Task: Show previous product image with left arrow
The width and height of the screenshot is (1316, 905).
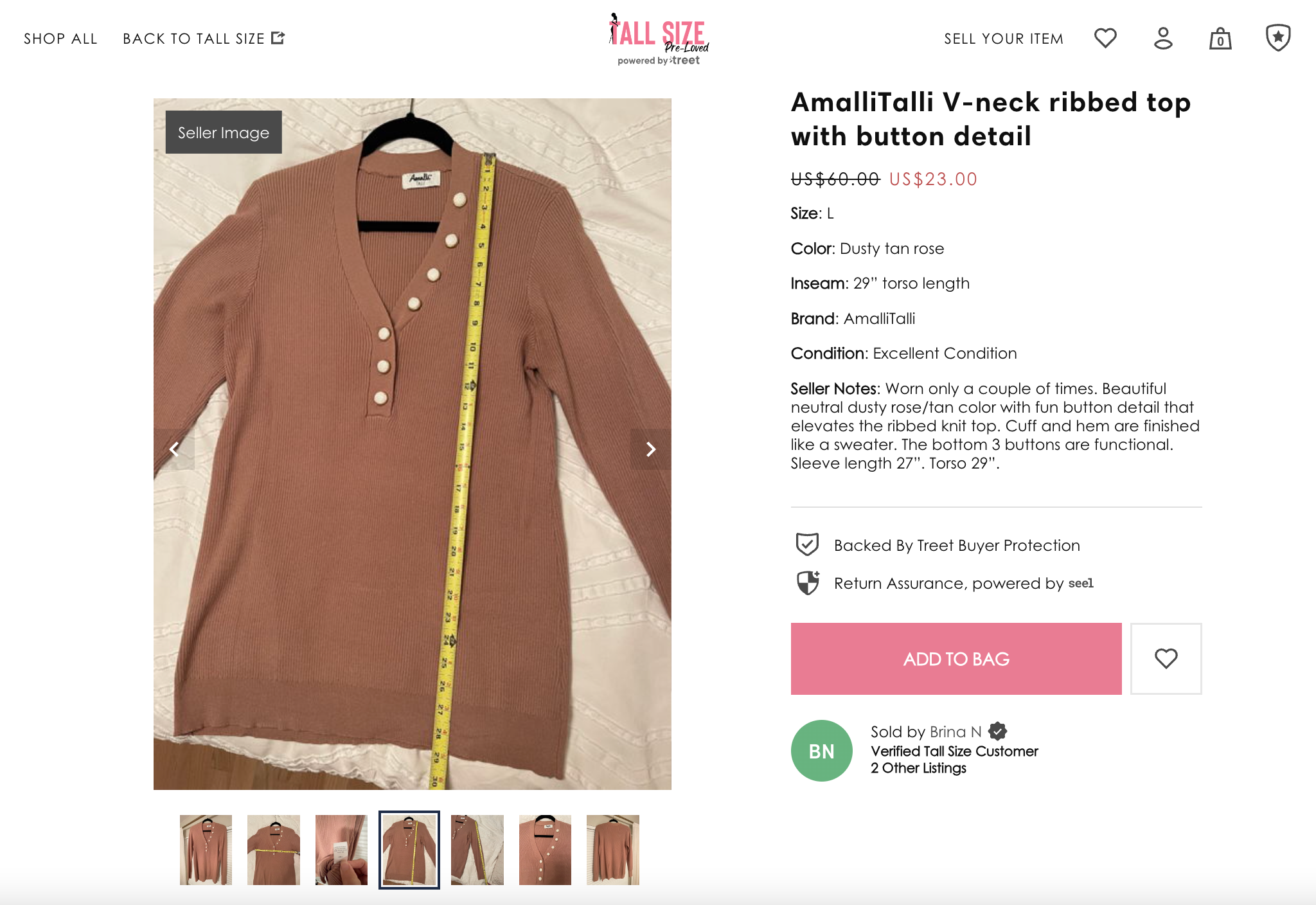Action: click(x=174, y=449)
